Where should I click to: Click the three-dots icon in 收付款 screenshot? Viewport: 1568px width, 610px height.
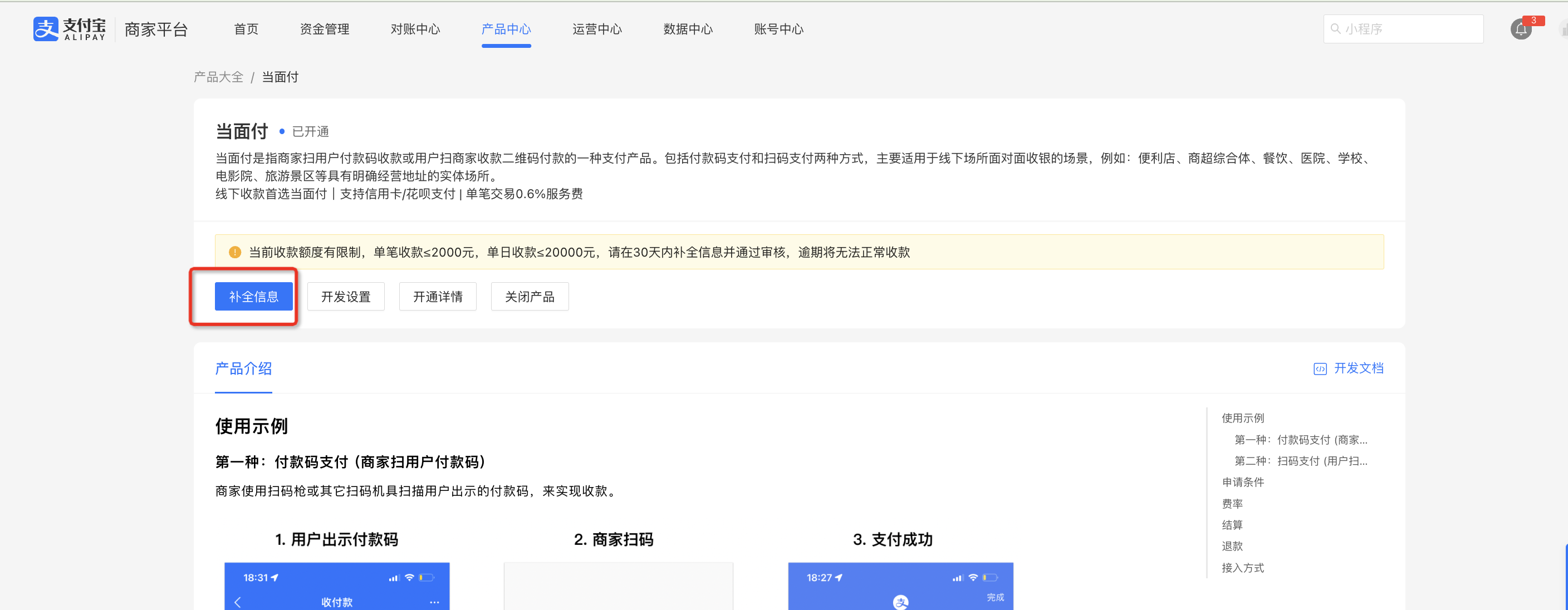point(434,602)
